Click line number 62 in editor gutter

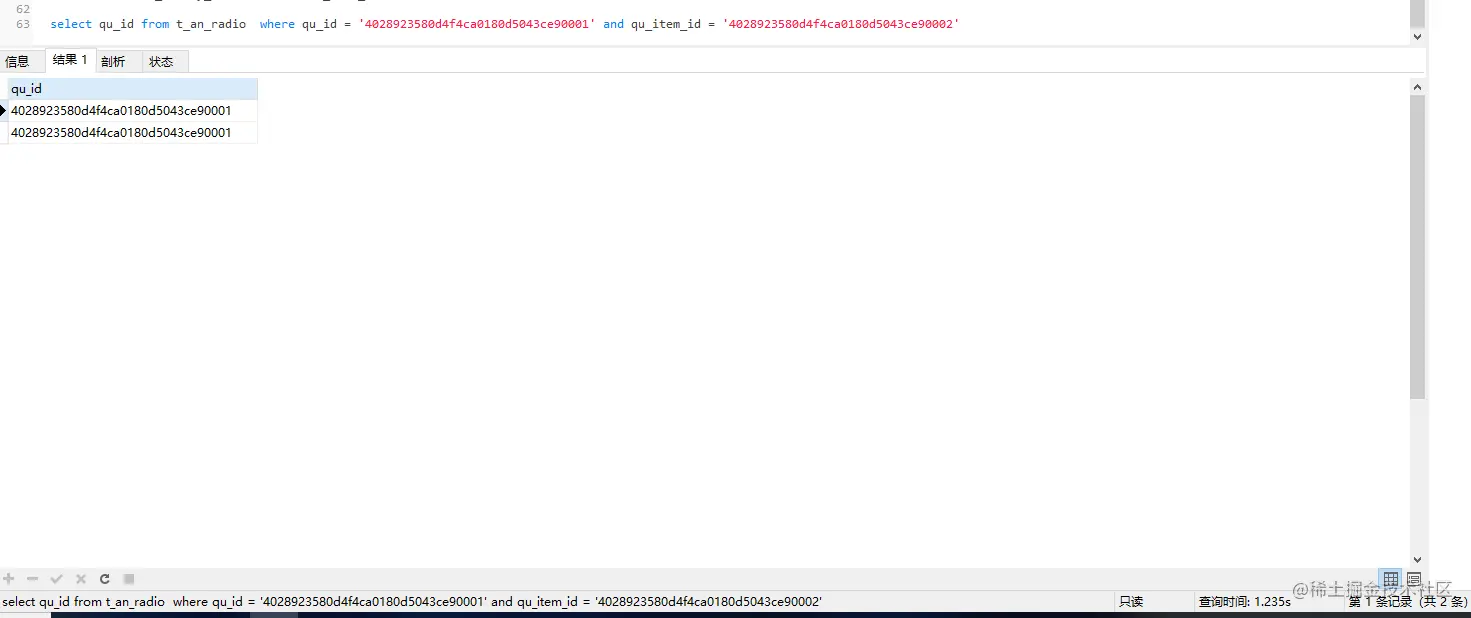23,8
